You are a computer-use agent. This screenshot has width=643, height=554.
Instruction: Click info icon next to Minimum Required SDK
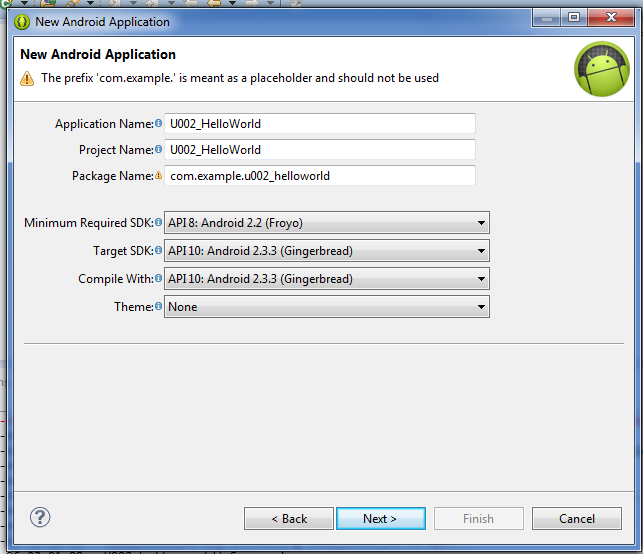158,222
